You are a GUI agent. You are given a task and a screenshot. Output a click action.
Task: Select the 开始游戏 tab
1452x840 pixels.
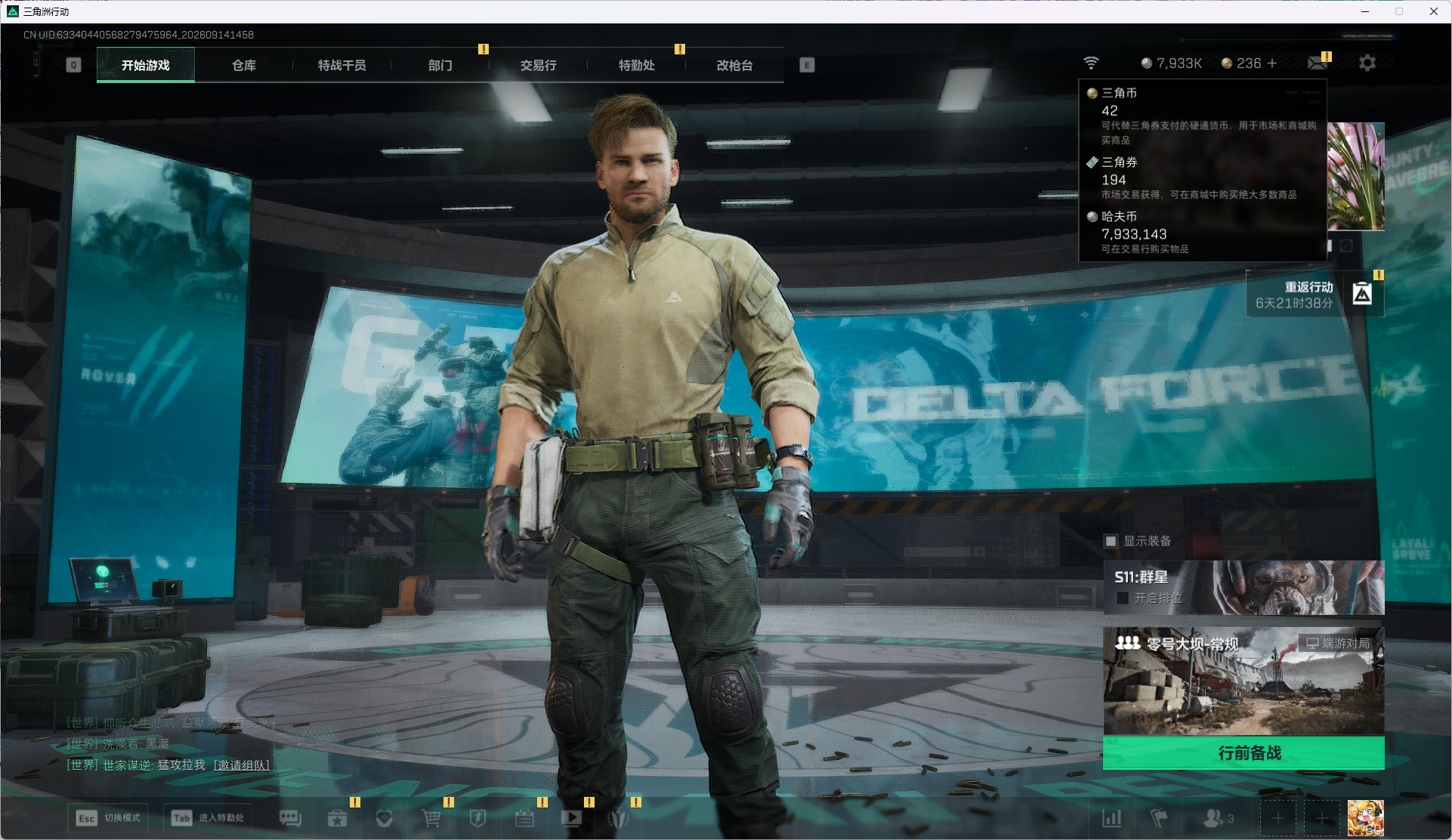[x=146, y=65]
